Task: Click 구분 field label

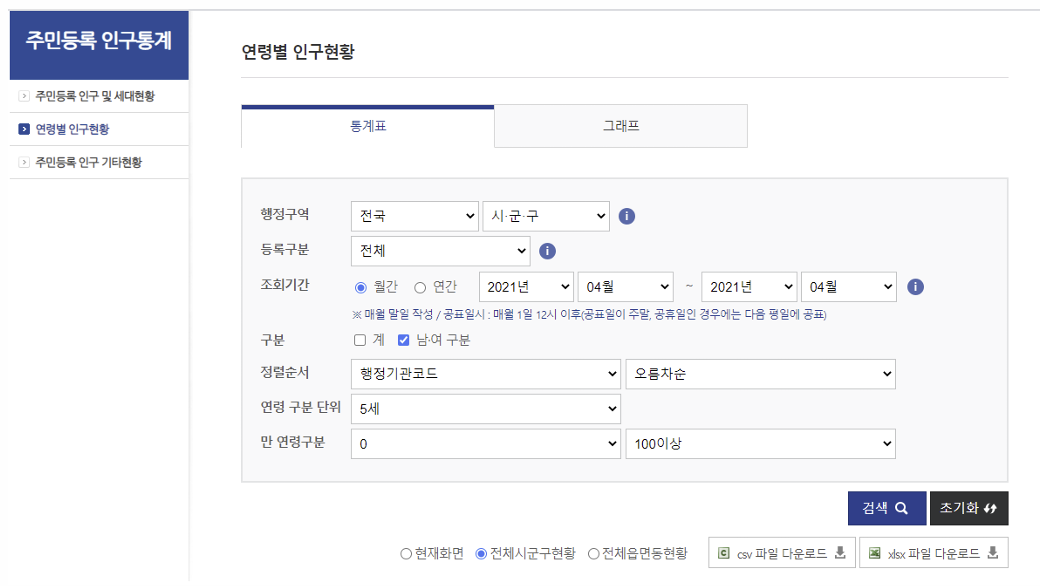Action: click(273, 340)
